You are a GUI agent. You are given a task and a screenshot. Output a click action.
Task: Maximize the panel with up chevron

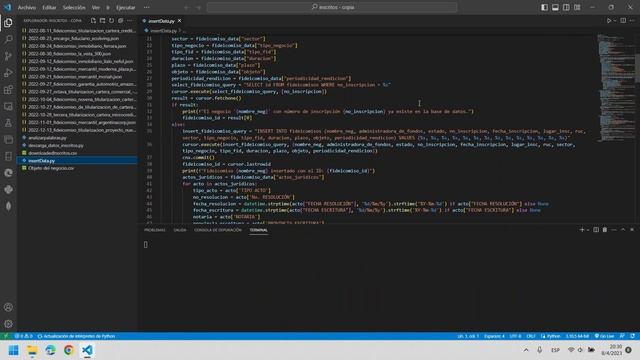[623, 230]
